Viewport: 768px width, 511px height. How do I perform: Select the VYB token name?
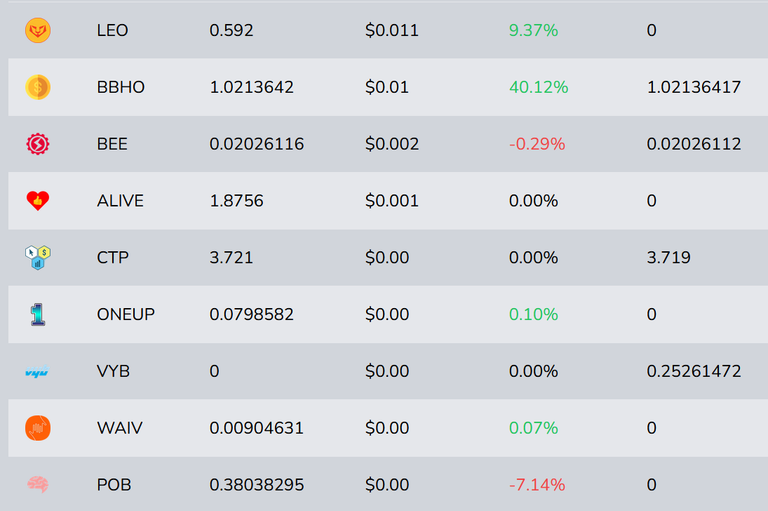click(x=113, y=371)
